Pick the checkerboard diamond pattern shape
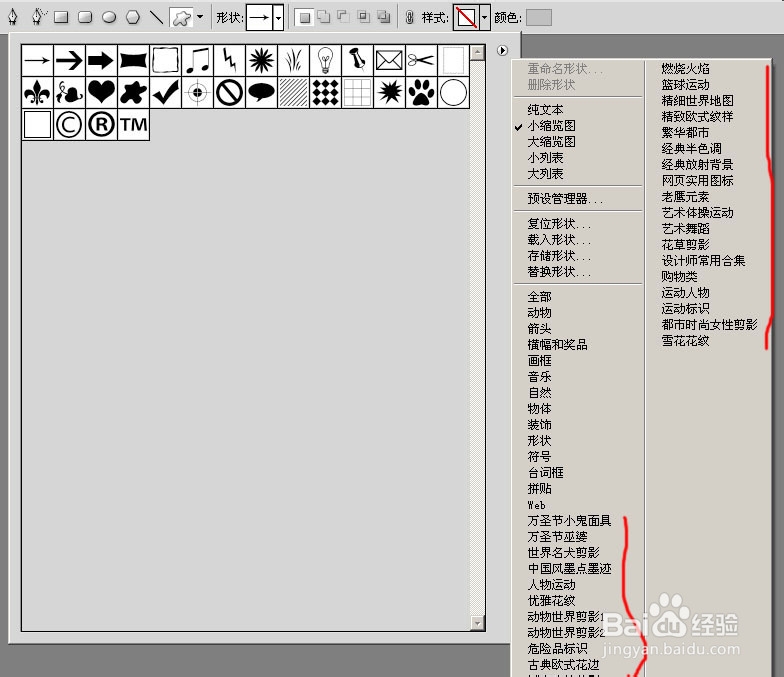 pyautogui.click(x=326, y=92)
